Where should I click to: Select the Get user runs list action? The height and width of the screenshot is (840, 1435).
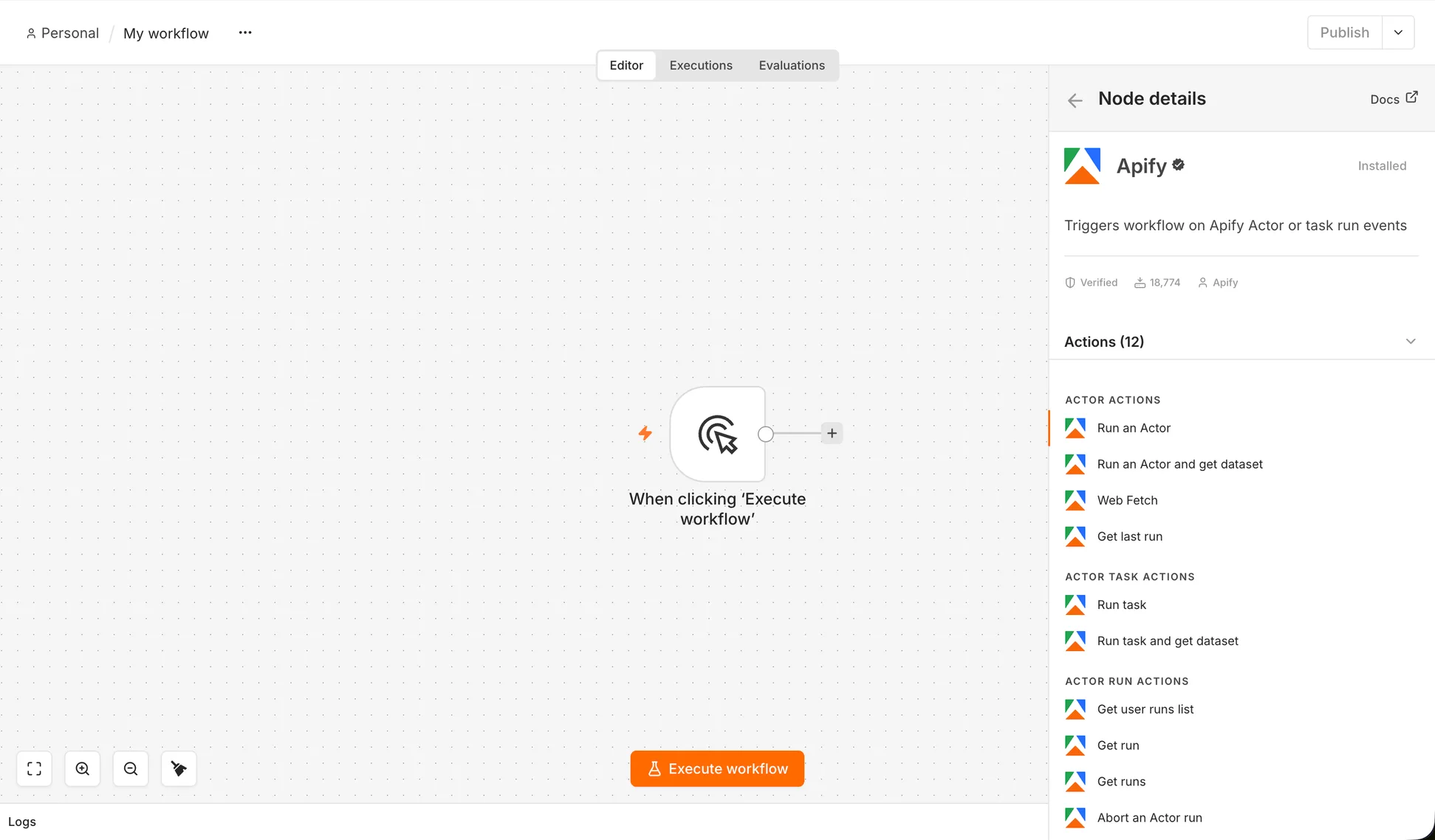point(1242,709)
